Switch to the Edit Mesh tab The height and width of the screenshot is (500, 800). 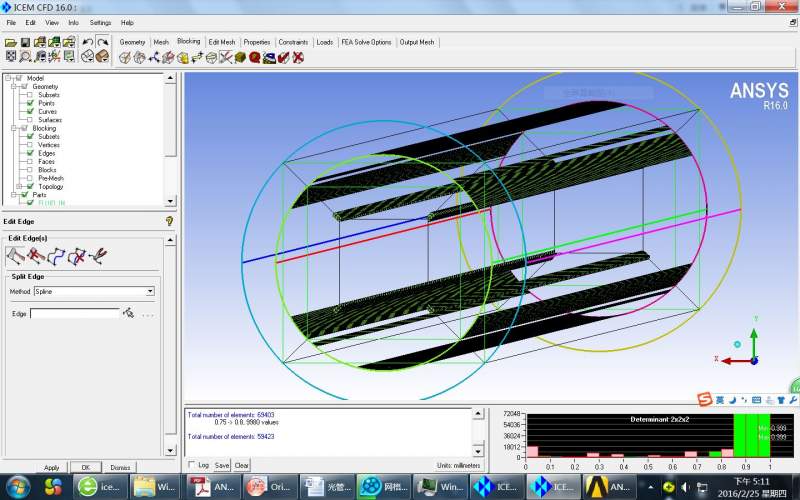tap(222, 42)
